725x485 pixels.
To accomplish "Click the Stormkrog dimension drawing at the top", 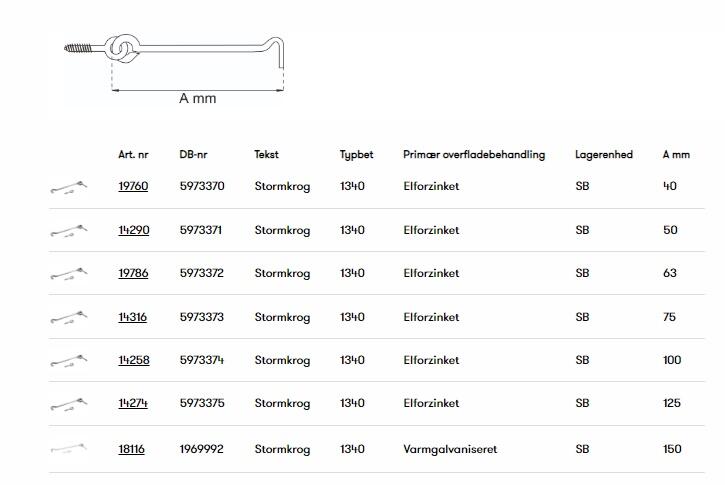I will point(175,60).
